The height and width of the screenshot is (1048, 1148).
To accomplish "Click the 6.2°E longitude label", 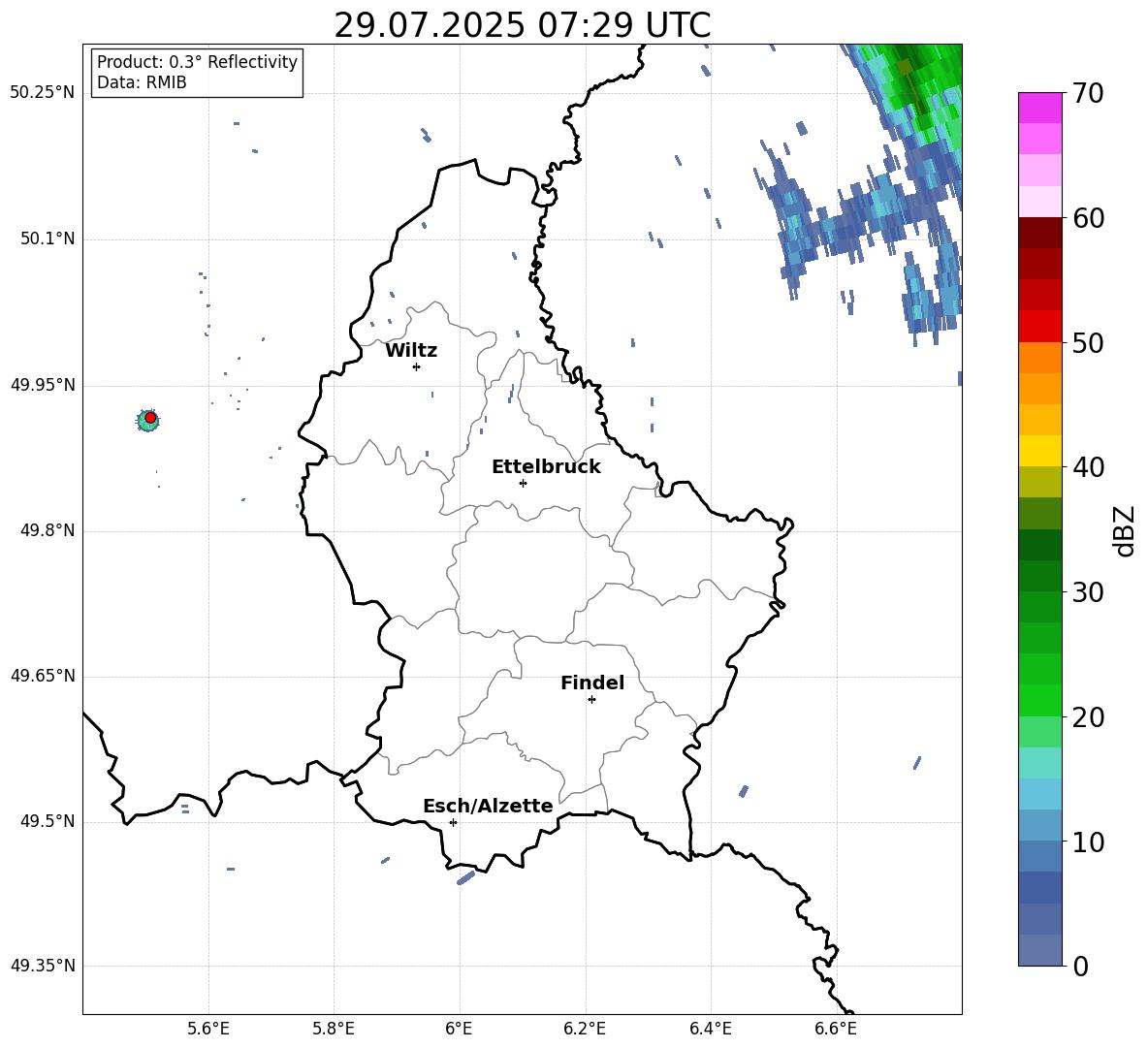I will 585,1029.
